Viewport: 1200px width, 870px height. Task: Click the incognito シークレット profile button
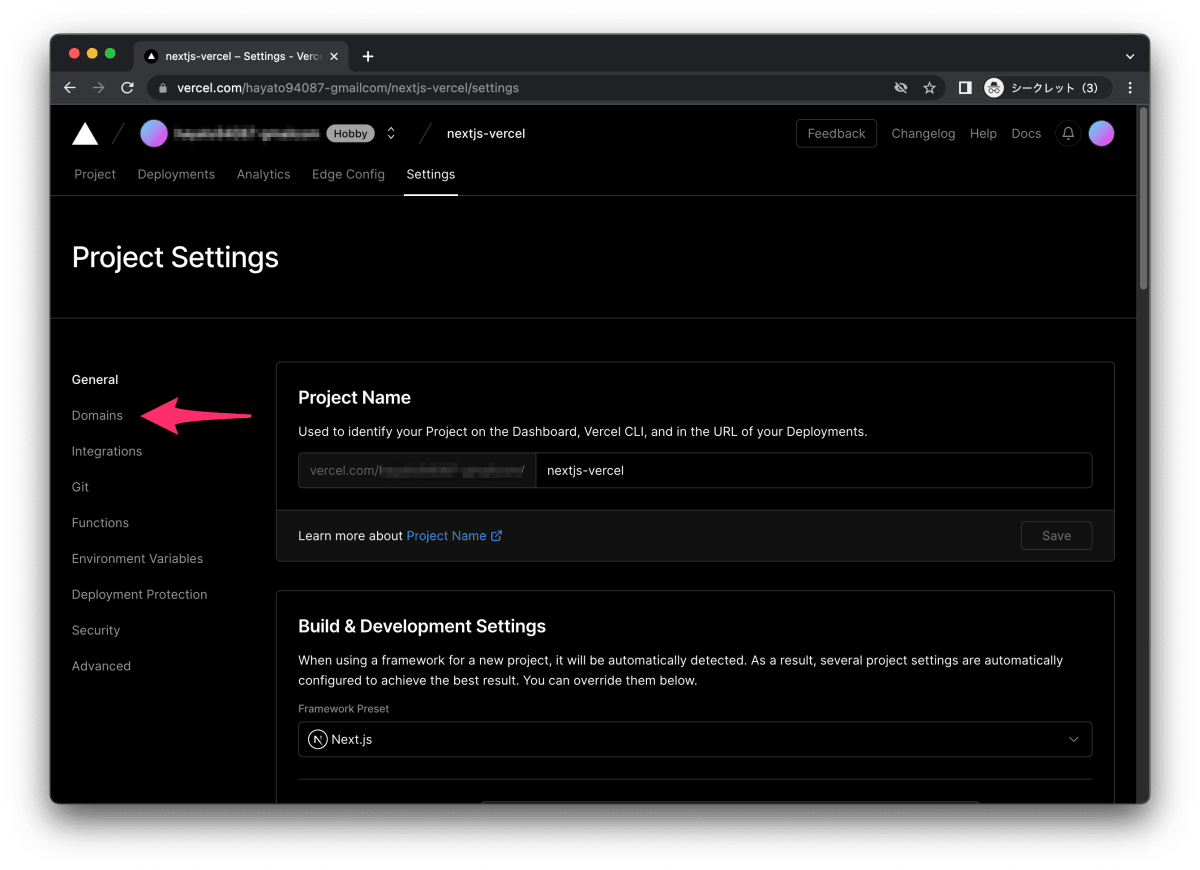(1046, 88)
